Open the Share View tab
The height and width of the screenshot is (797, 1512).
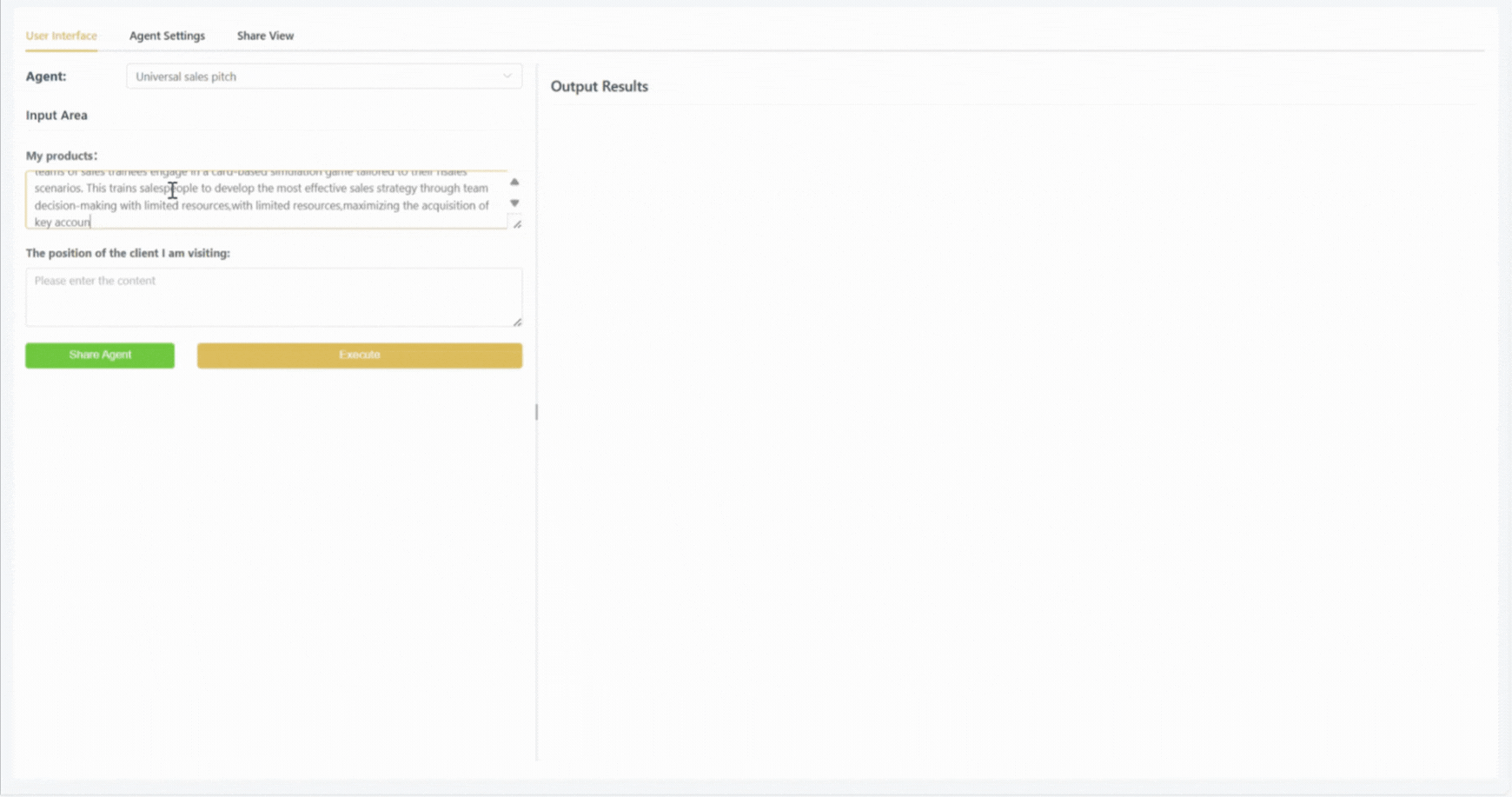265,36
